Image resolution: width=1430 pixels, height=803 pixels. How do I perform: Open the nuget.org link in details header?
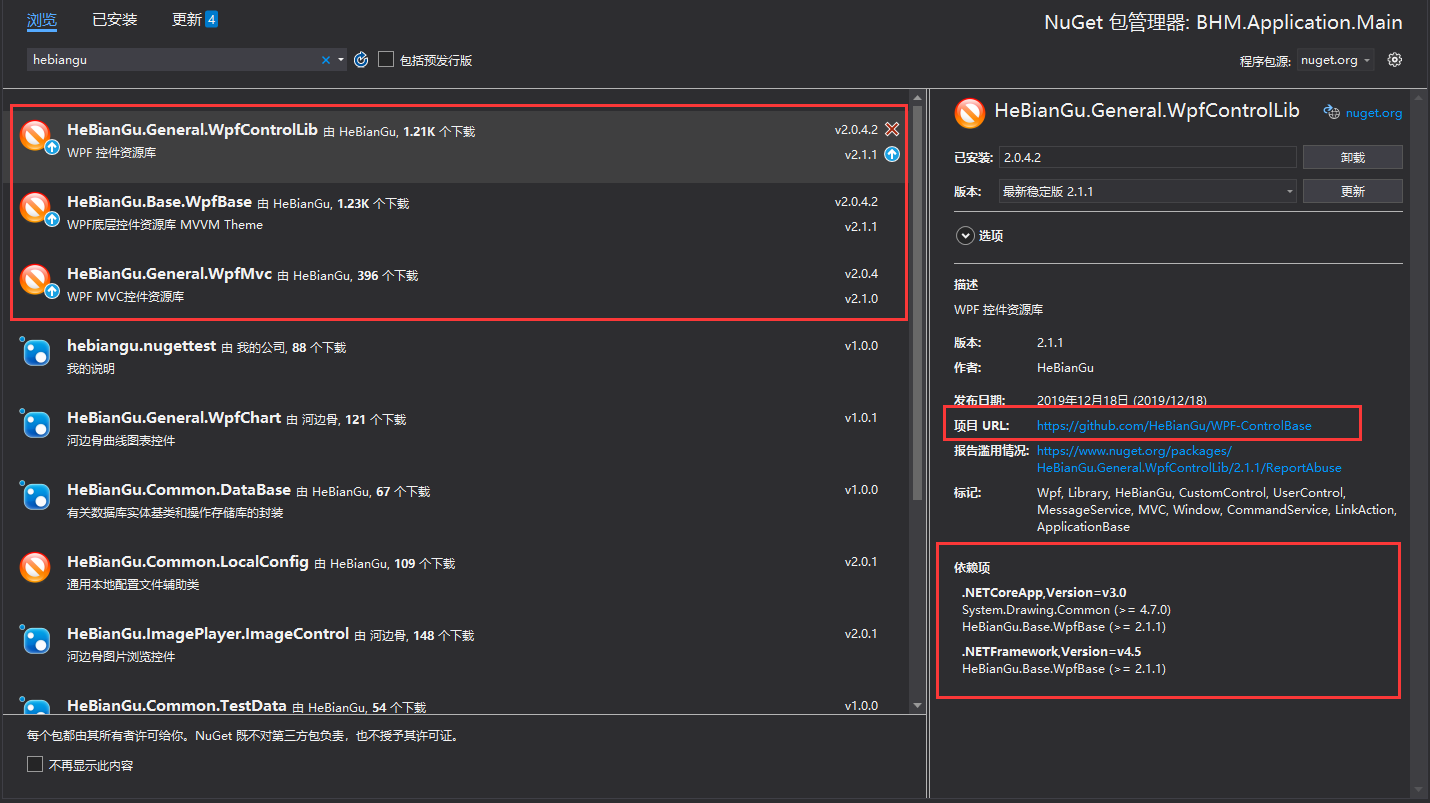coord(1374,113)
